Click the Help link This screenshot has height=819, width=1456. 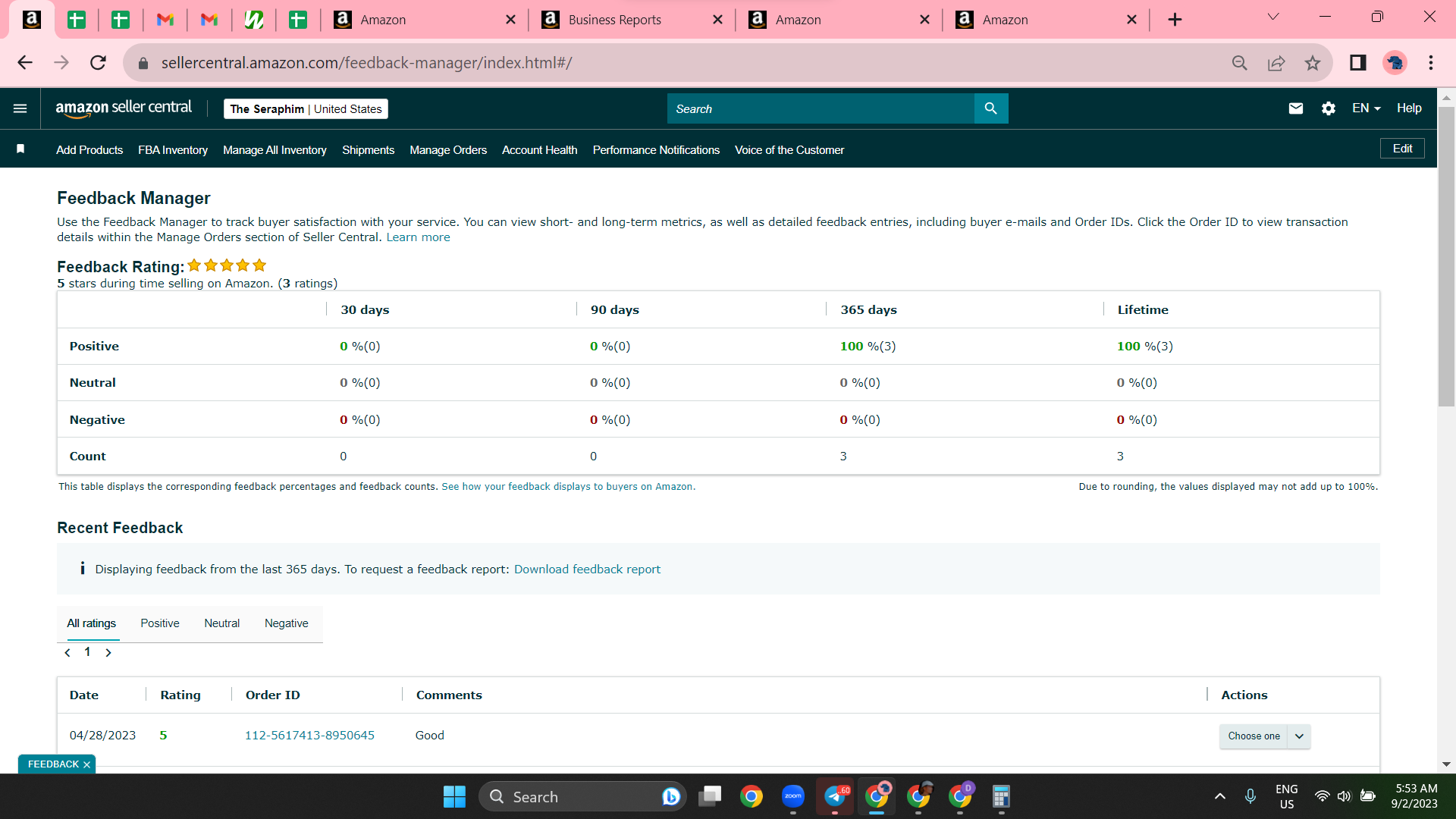coord(1409,108)
